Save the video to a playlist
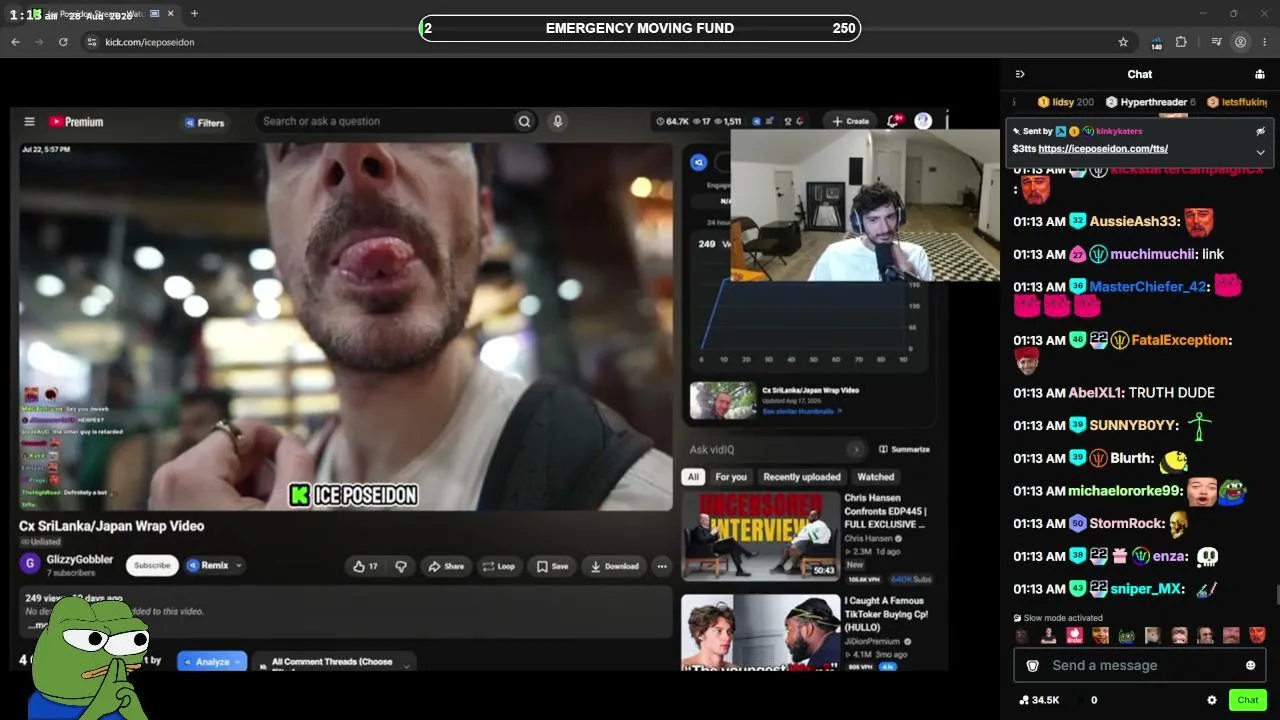Viewport: 1280px width, 720px height. point(552,566)
